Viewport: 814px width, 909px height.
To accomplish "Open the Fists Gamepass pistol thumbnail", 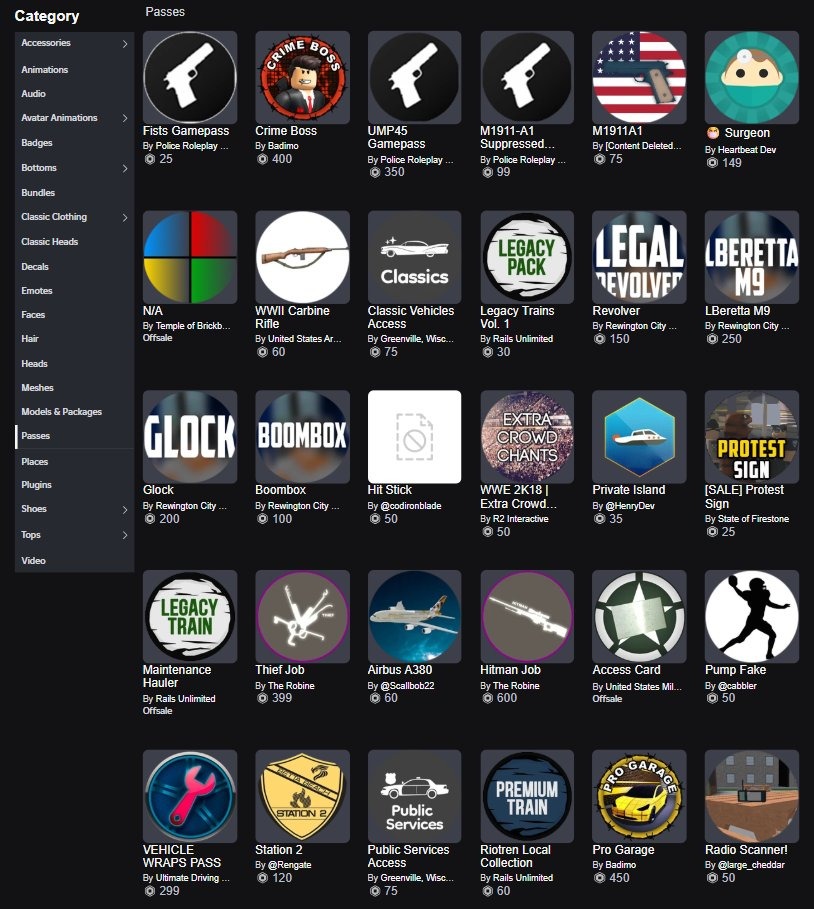I will [190, 77].
